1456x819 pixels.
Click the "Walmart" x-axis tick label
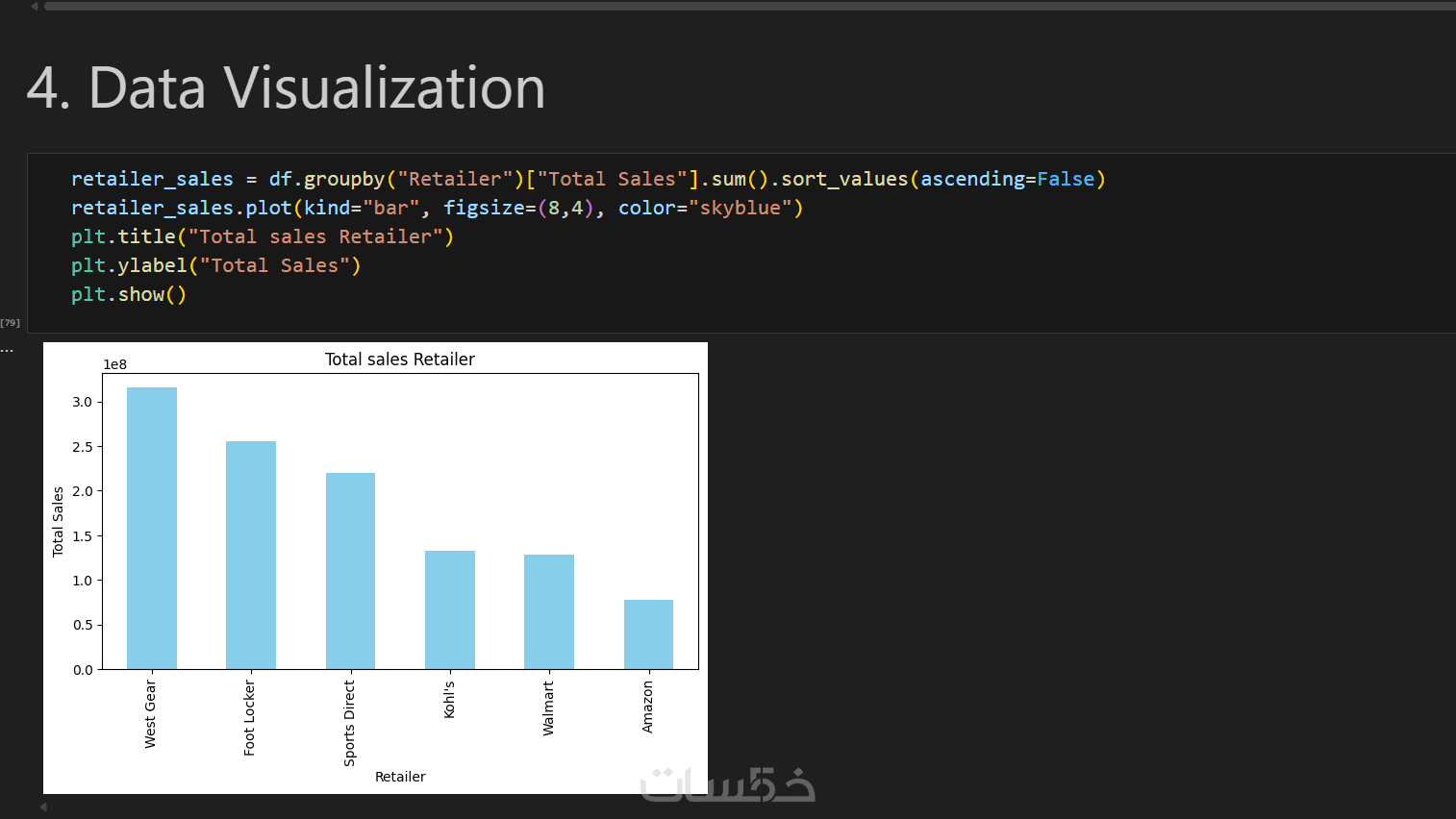(x=548, y=708)
